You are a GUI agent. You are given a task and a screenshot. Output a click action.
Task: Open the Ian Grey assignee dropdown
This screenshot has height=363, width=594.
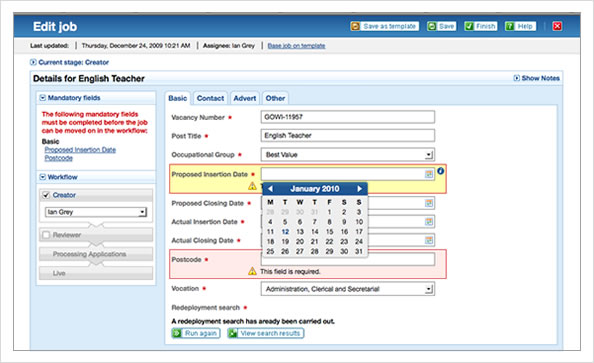[96, 212]
